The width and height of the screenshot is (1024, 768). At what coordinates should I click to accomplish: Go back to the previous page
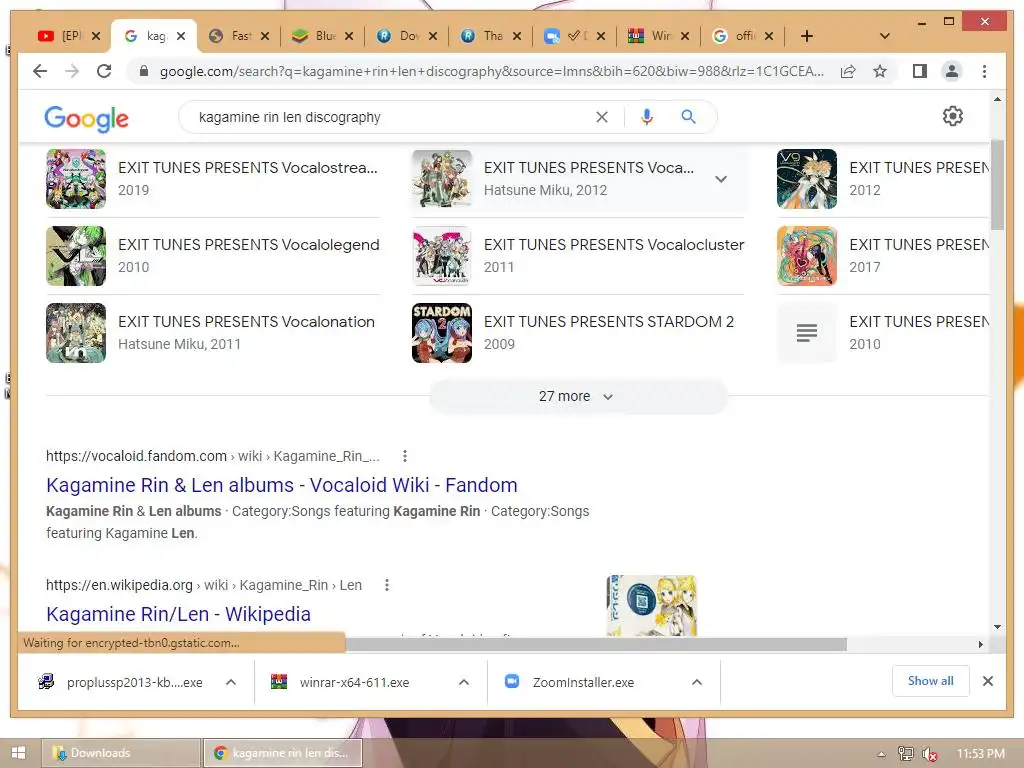coord(40,71)
